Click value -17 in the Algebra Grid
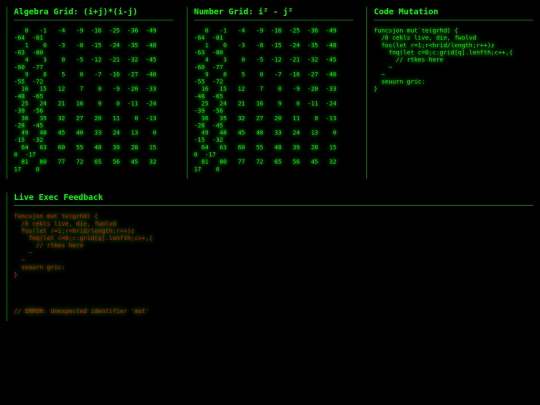The image size is (540, 405). [x=30, y=155]
